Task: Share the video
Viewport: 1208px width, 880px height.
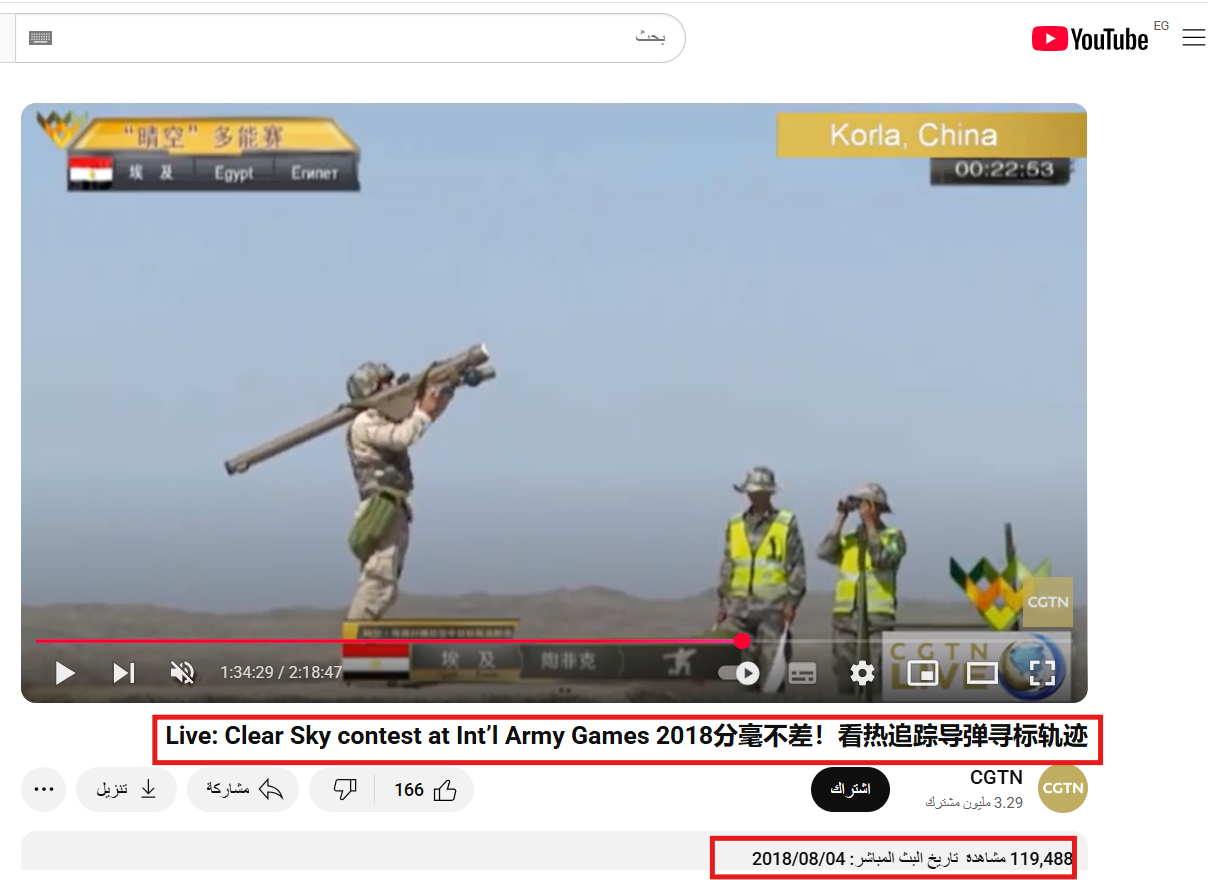Action: tap(243, 790)
